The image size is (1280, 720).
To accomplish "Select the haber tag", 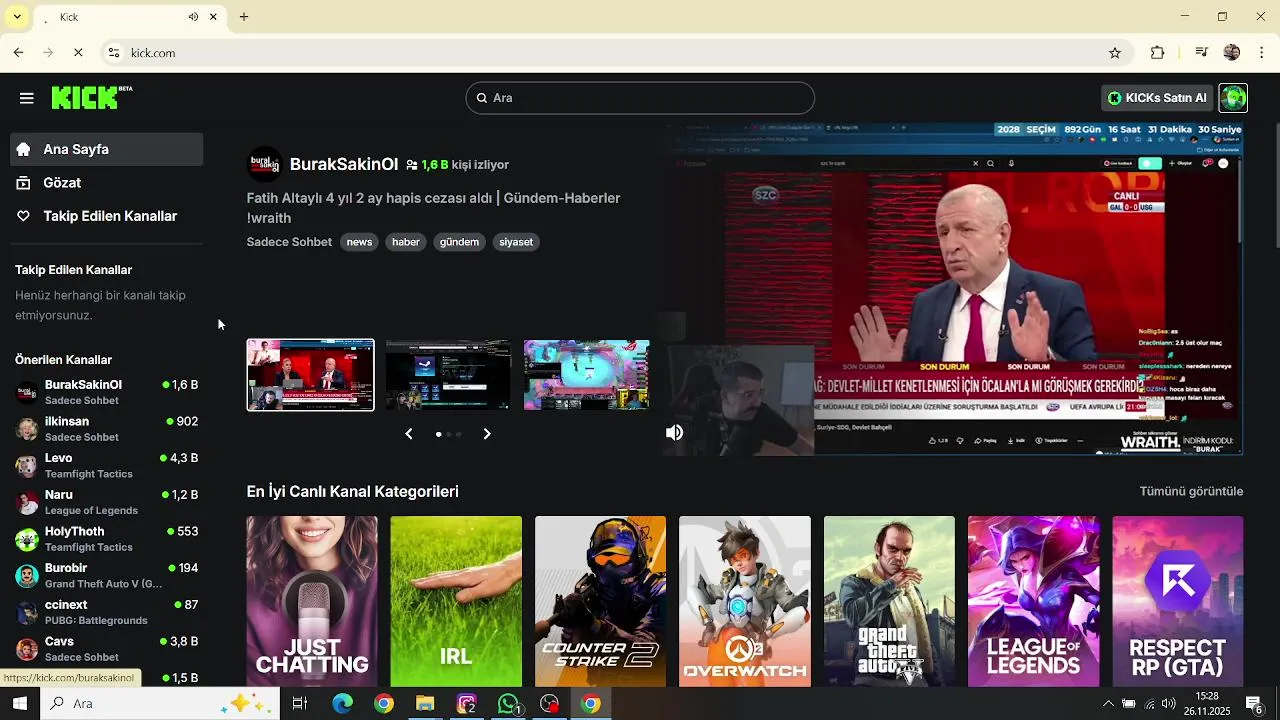I will coord(406,242).
